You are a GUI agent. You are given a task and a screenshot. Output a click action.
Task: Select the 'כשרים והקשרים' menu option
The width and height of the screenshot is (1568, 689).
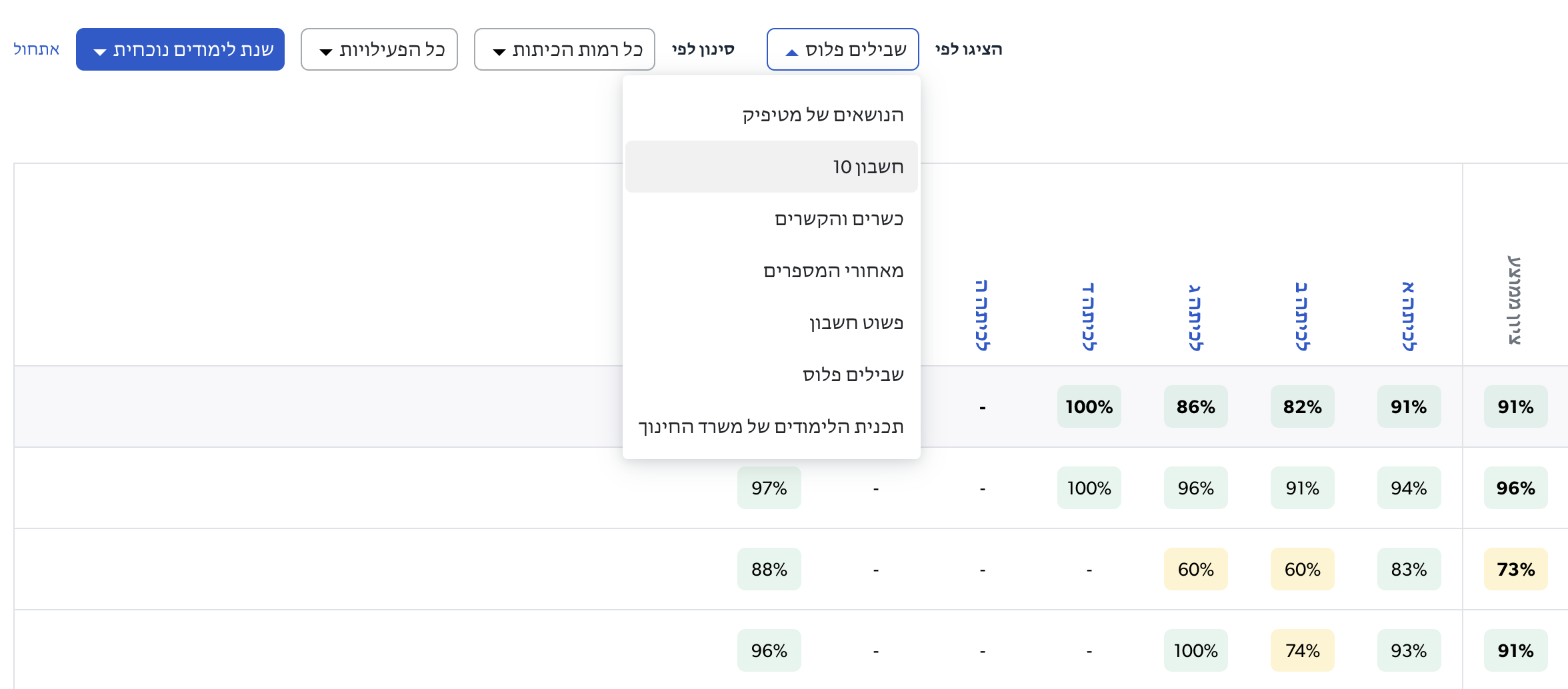click(839, 219)
